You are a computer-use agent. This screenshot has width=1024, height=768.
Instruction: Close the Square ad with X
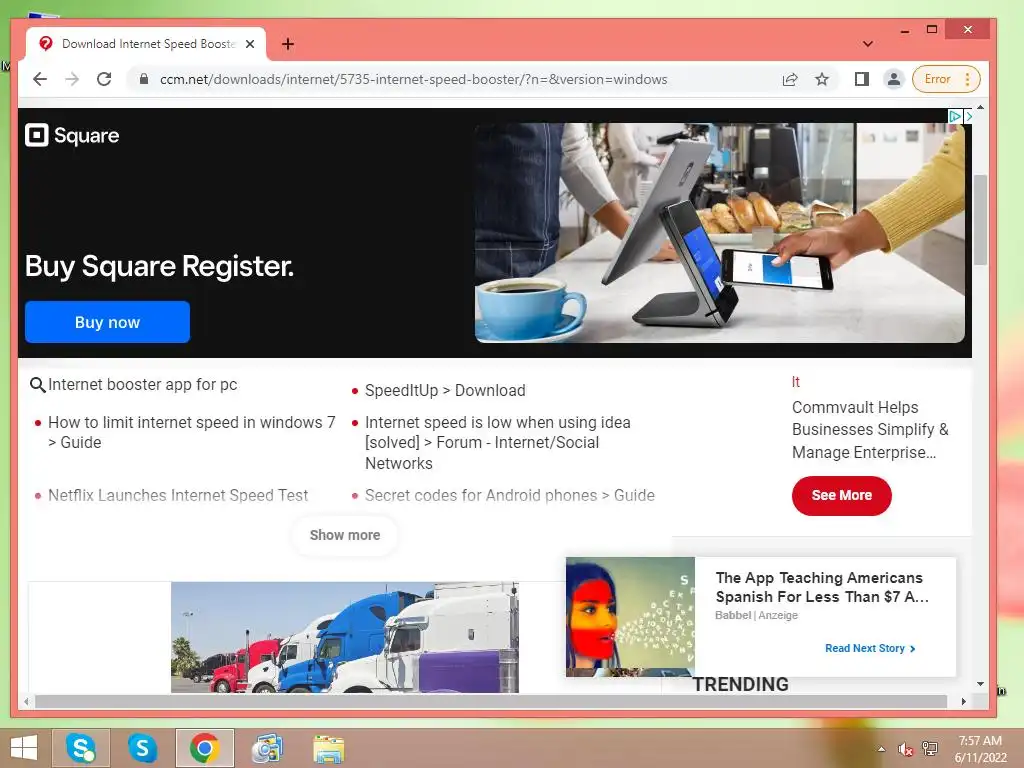pos(968,116)
